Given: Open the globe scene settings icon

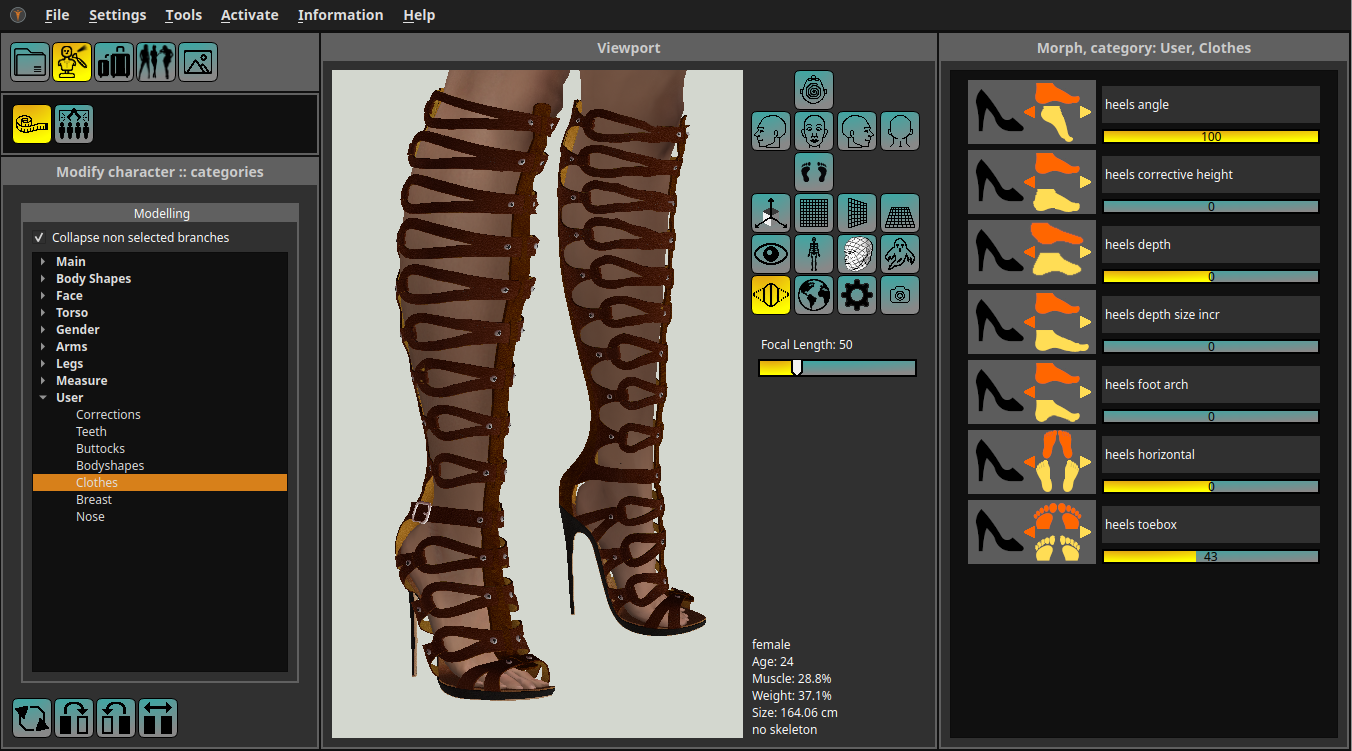Looking at the screenshot, I should point(814,295).
